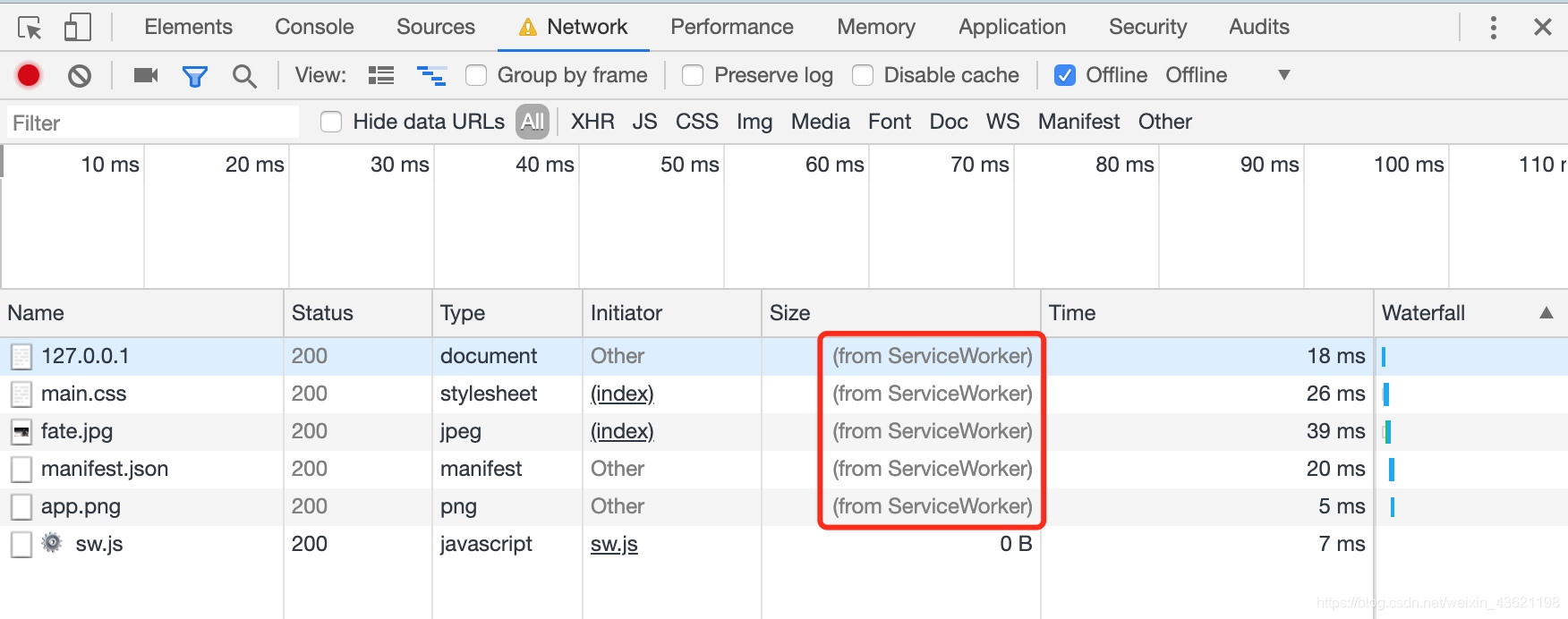
Task: Select the app.png request
Action: [784, 506]
